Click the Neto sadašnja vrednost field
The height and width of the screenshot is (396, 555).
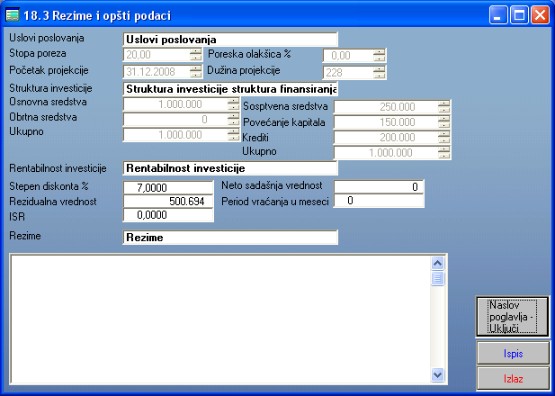pos(379,186)
